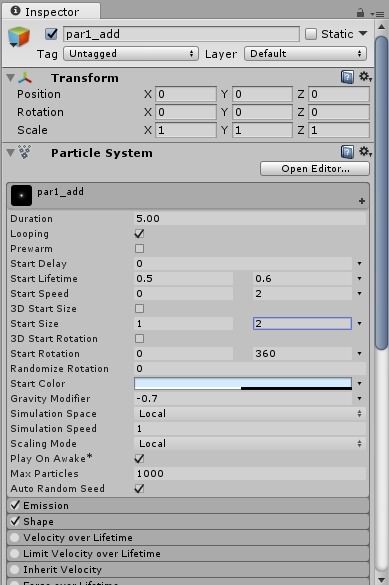The height and width of the screenshot is (585, 389).
Task: Click the Open Editor button
Action: click(315, 169)
